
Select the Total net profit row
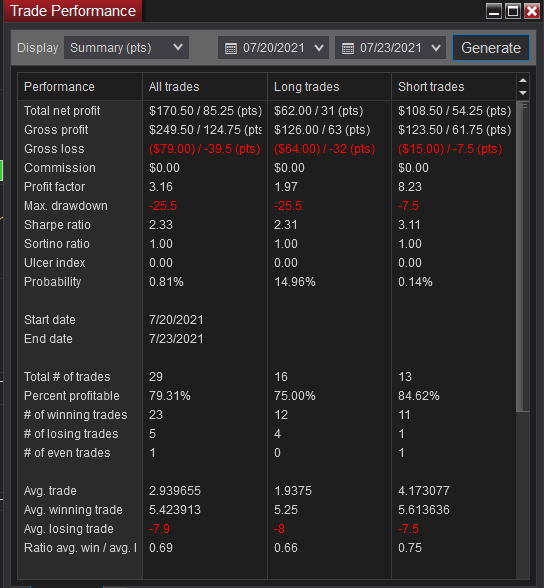267,111
